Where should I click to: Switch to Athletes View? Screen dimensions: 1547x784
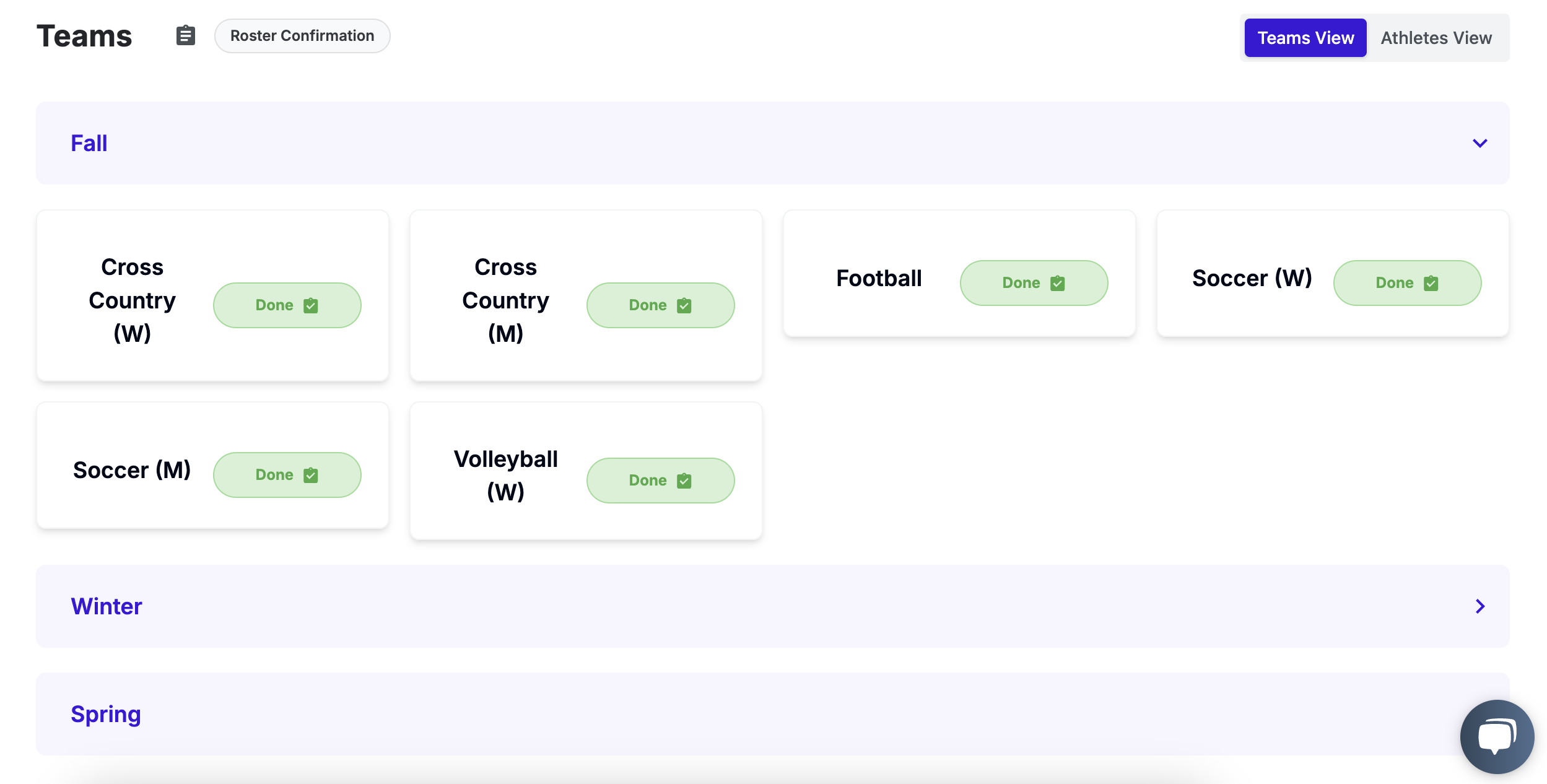tap(1436, 38)
